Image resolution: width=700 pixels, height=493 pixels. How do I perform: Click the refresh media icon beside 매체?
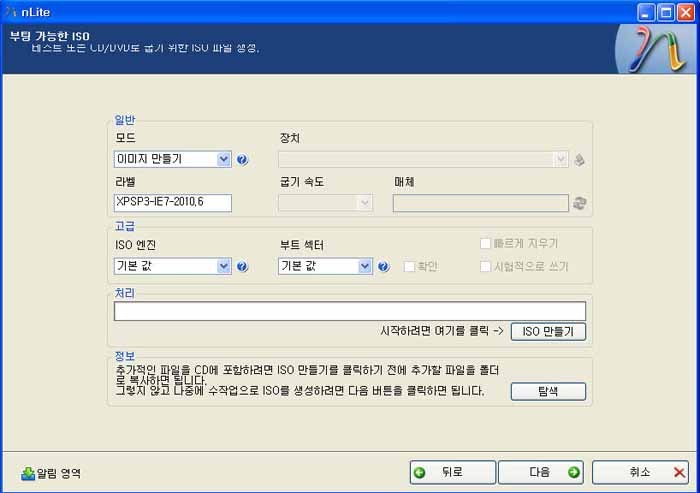point(579,203)
